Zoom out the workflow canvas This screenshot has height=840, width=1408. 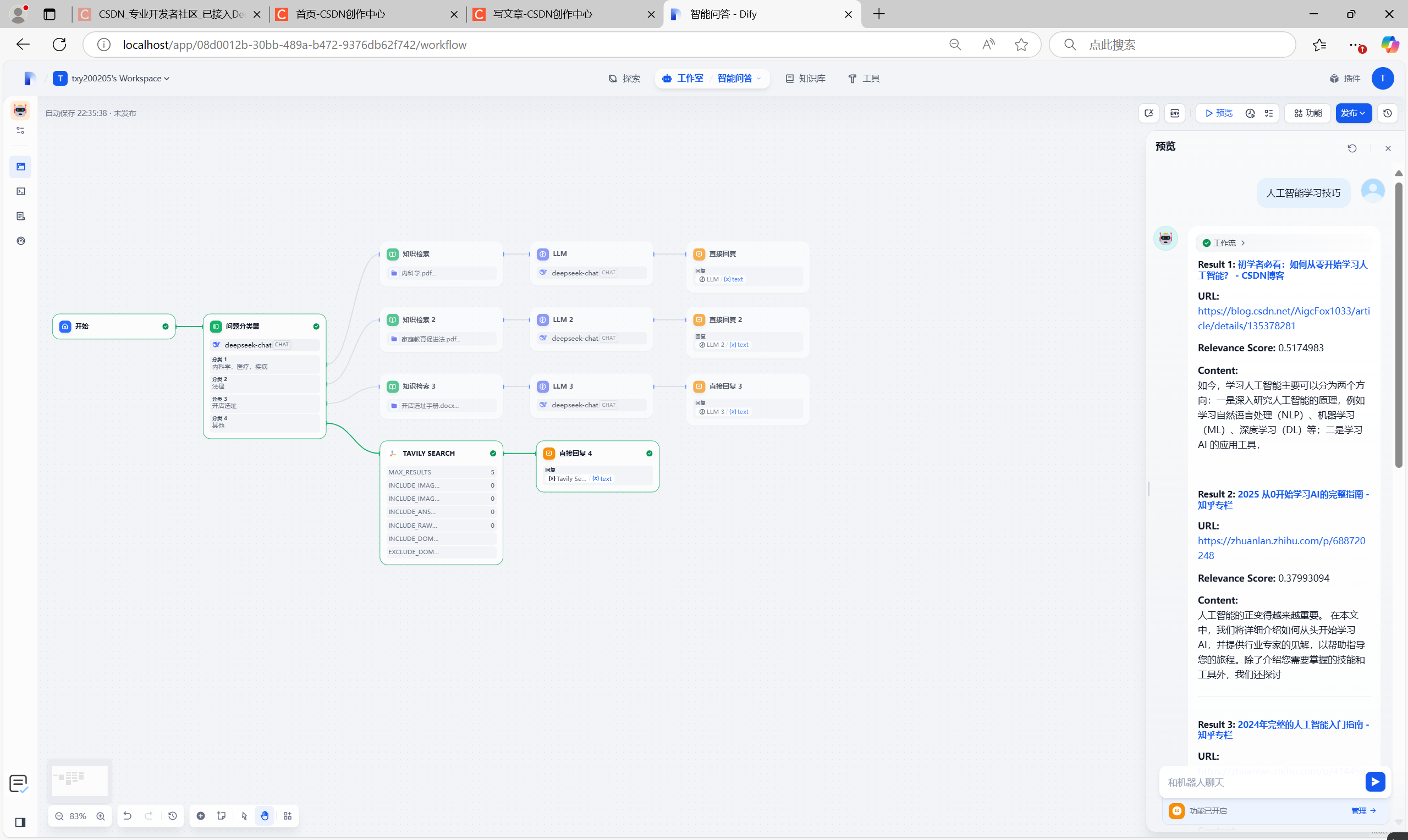click(59, 816)
